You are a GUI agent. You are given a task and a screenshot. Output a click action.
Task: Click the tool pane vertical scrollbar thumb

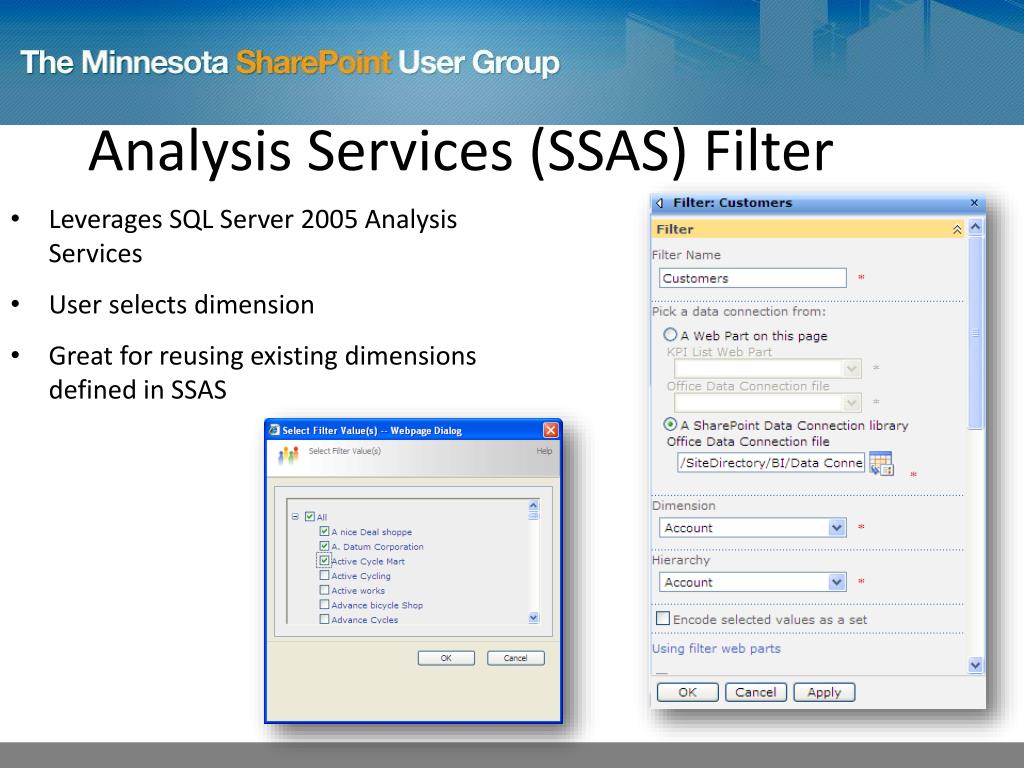coord(976,333)
